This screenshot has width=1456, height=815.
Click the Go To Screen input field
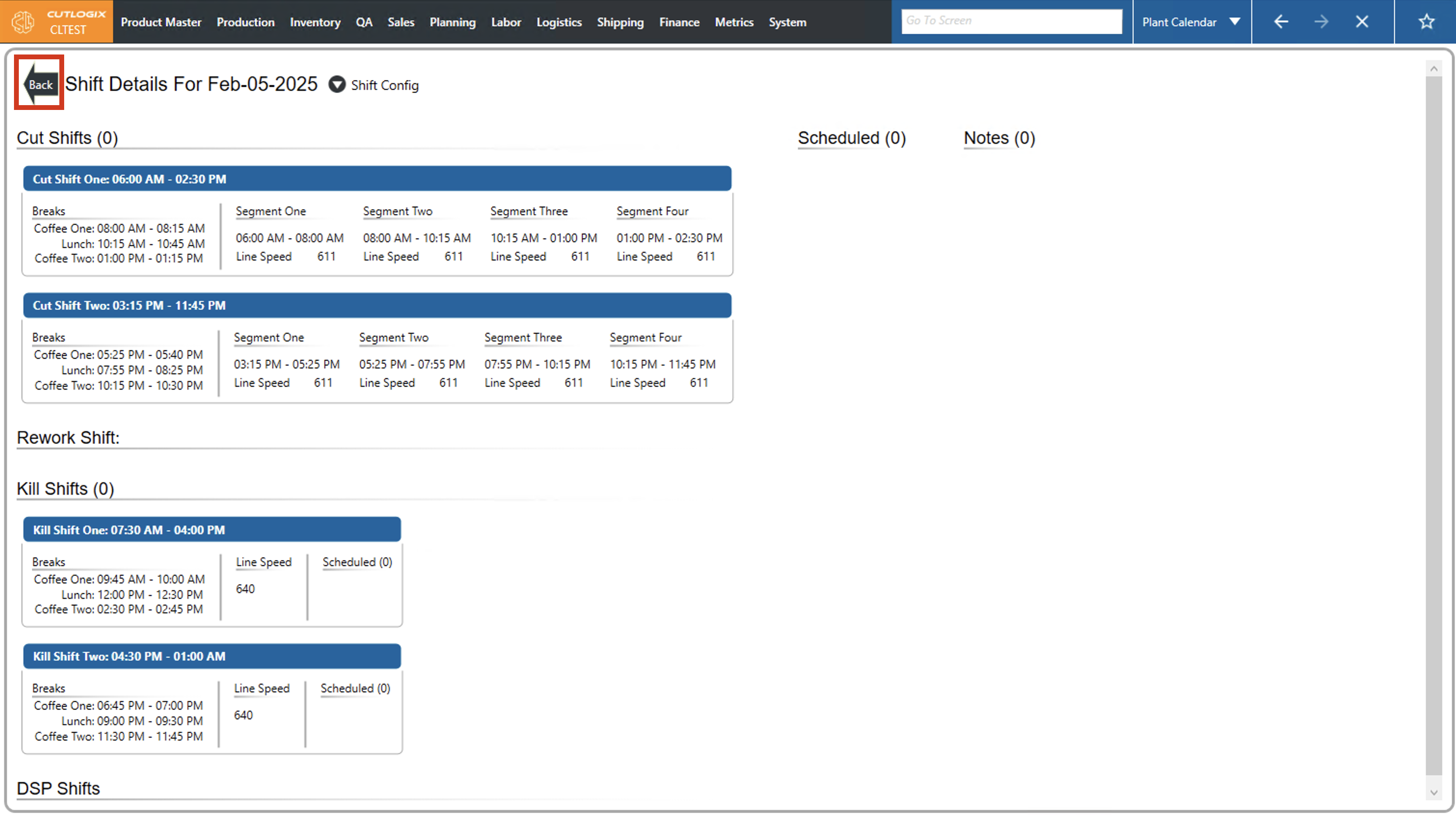point(1011,21)
